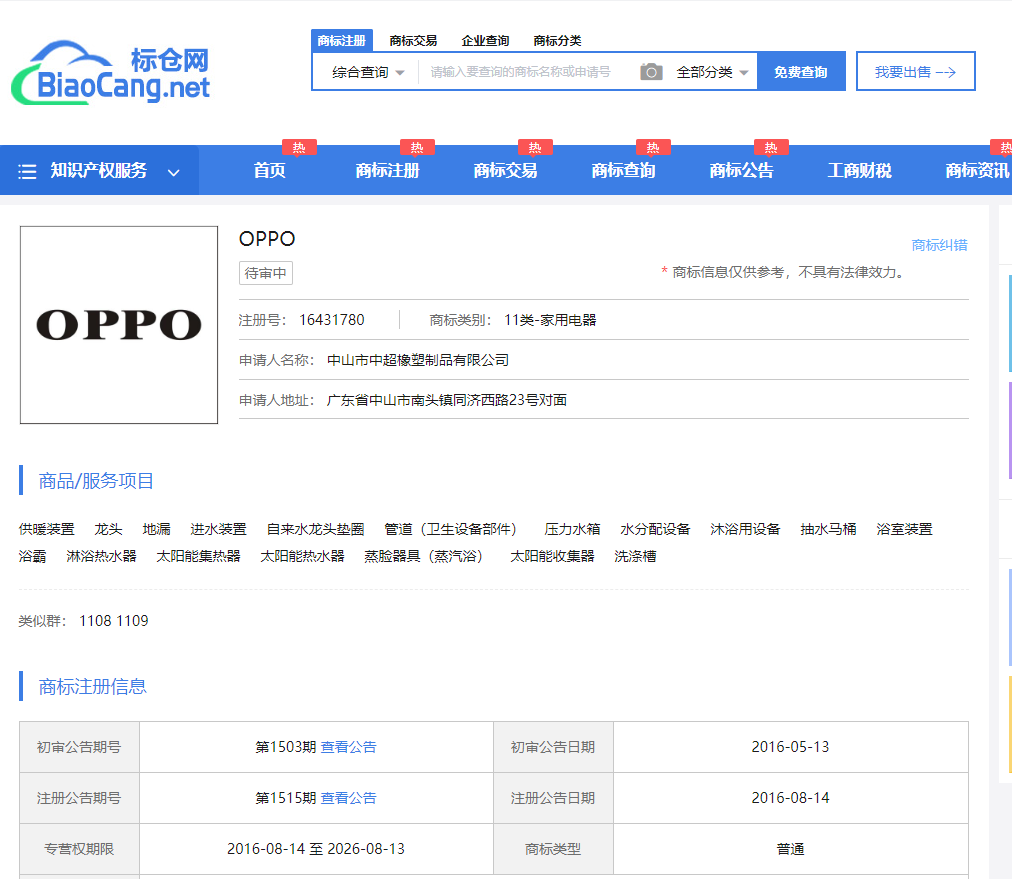Click the 免费查询 search button
The width and height of the screenshot is (1012, 879).
801,72
